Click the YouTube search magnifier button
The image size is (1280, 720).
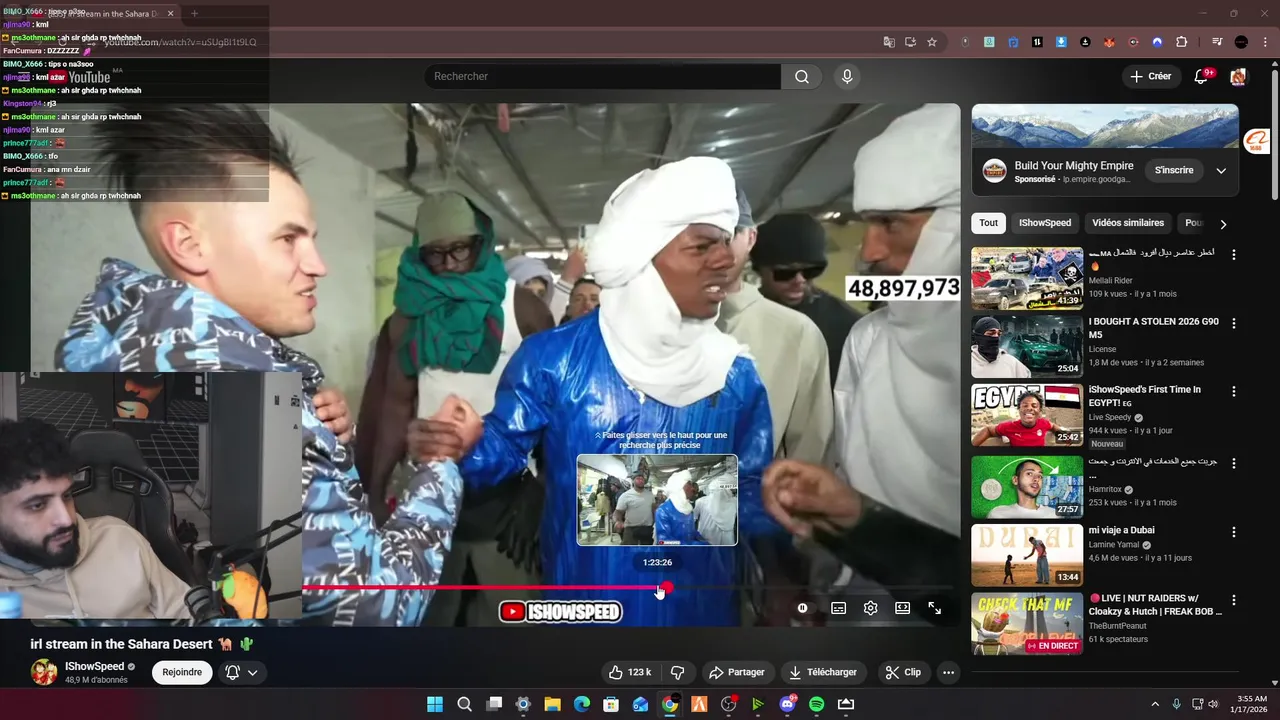(802, 76)
